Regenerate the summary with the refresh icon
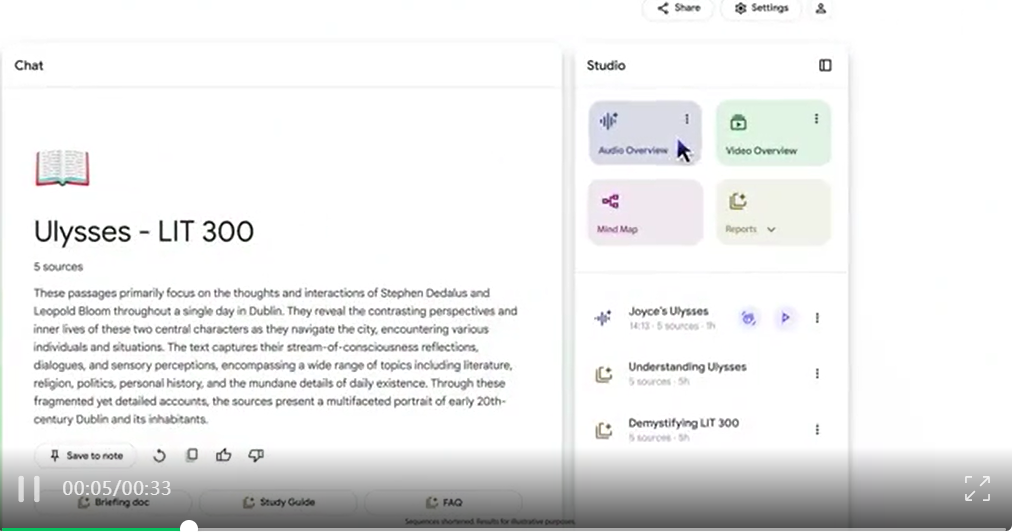This screenshot has height=532, width=1014. (159, 456)
